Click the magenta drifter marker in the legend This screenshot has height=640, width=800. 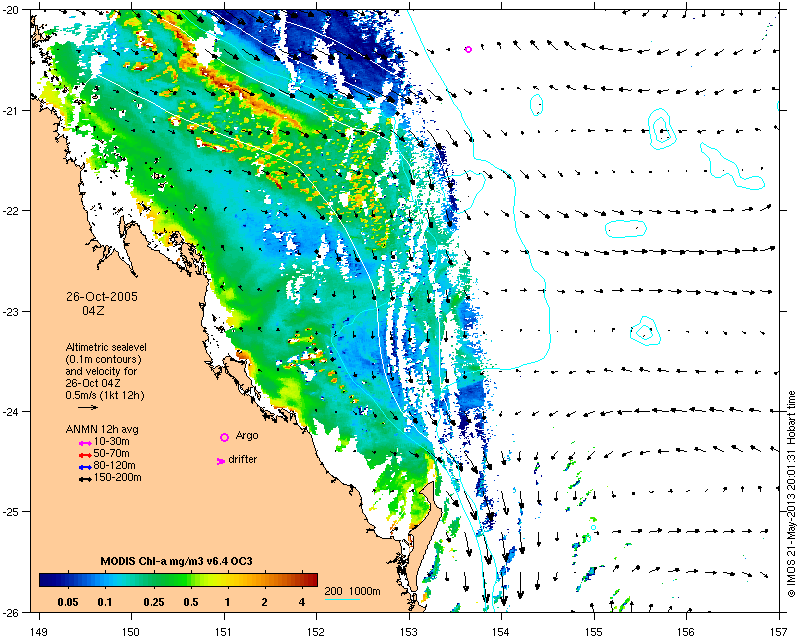[220, 461]
